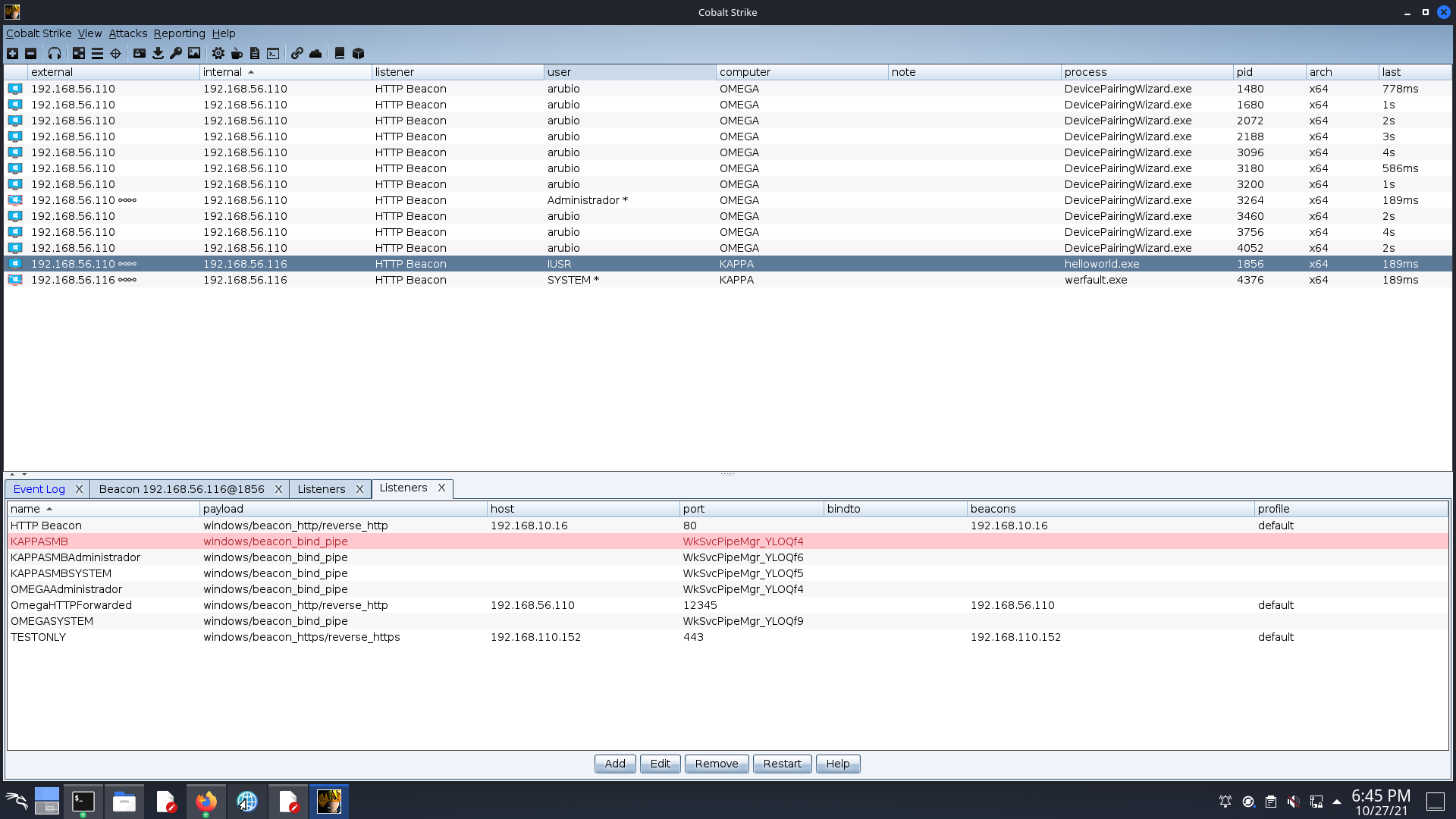View keystrokes key icon
Viewport: 1456px width, 819px height.
click(176, 53)
